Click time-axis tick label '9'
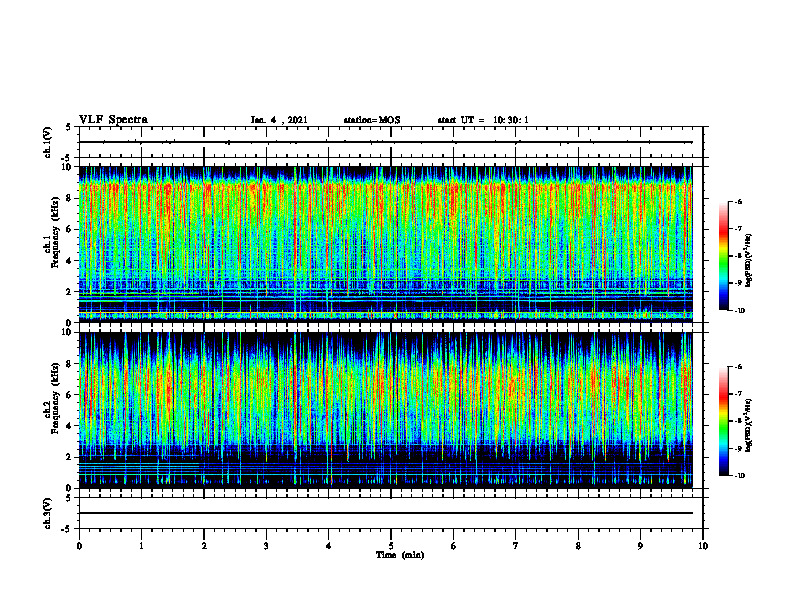This screenshot has width=792, height=612. tap(640, 546)
